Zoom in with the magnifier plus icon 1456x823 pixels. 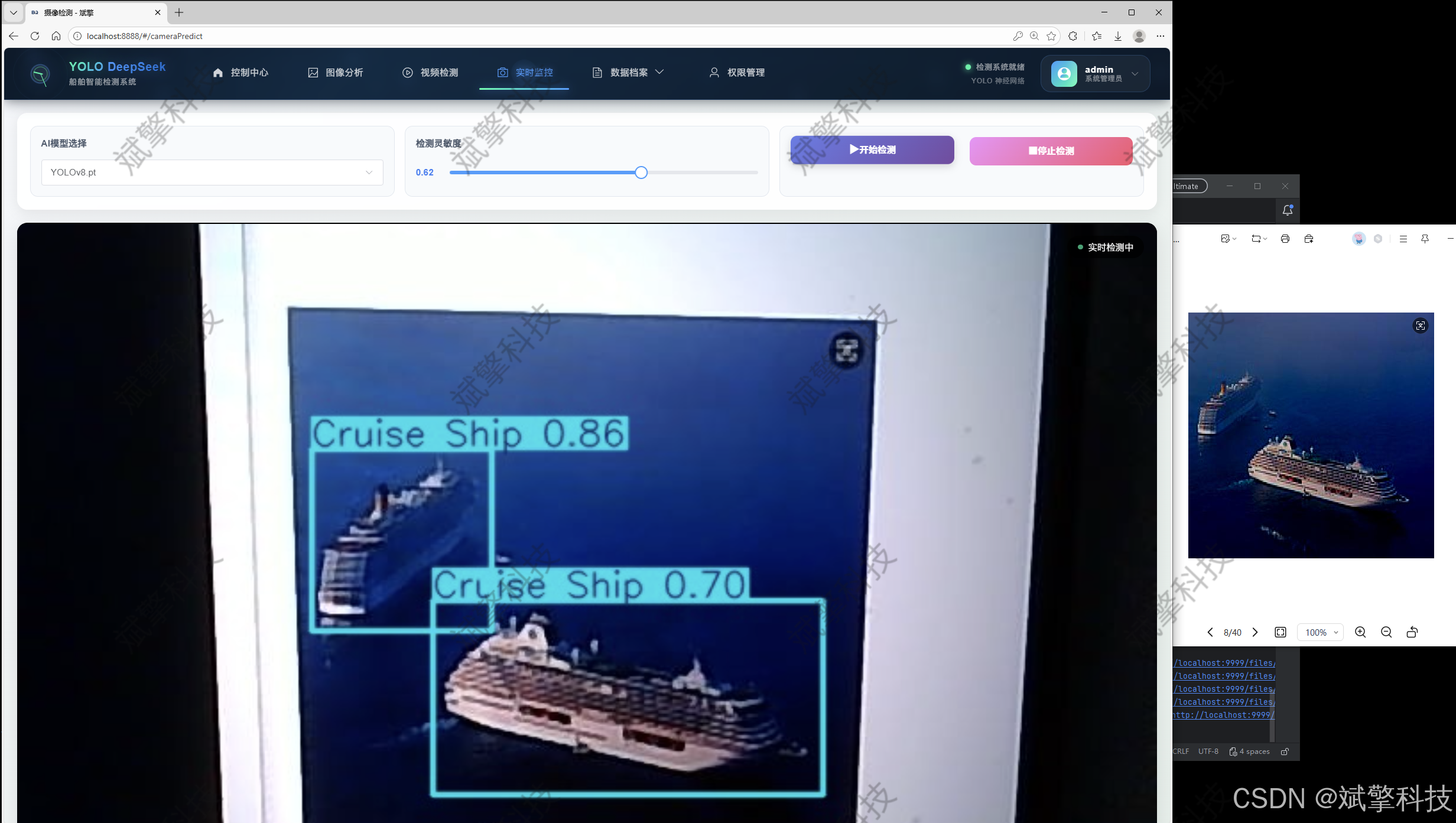pyautogui.click(x=1360, y=632)
